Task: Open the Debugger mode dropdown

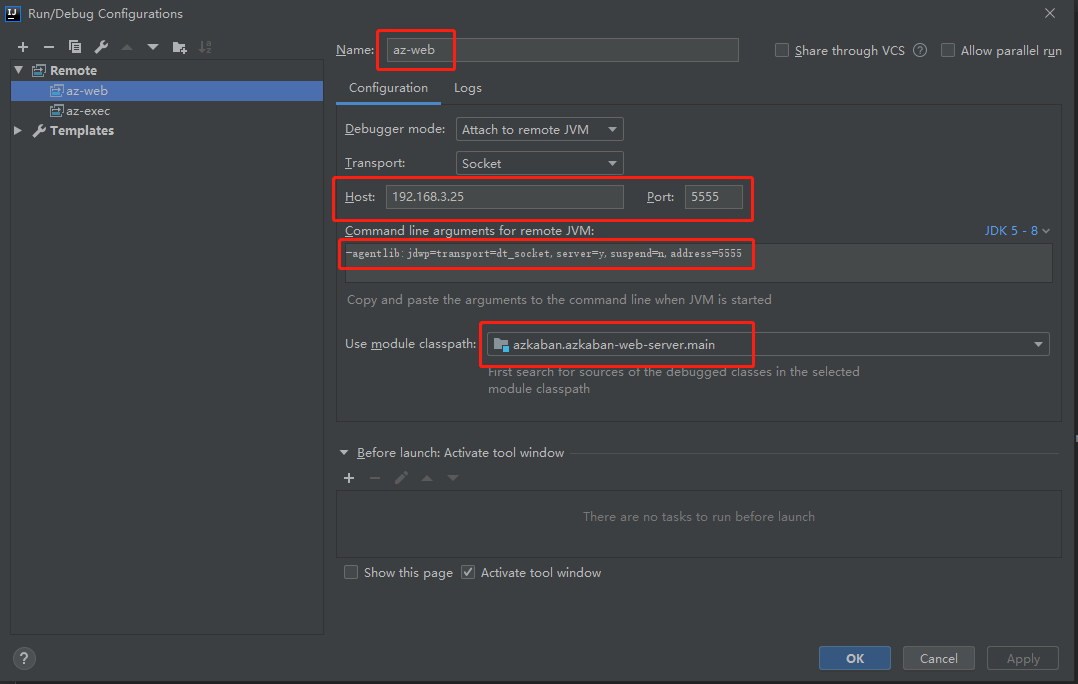Action: click(540, 129)
